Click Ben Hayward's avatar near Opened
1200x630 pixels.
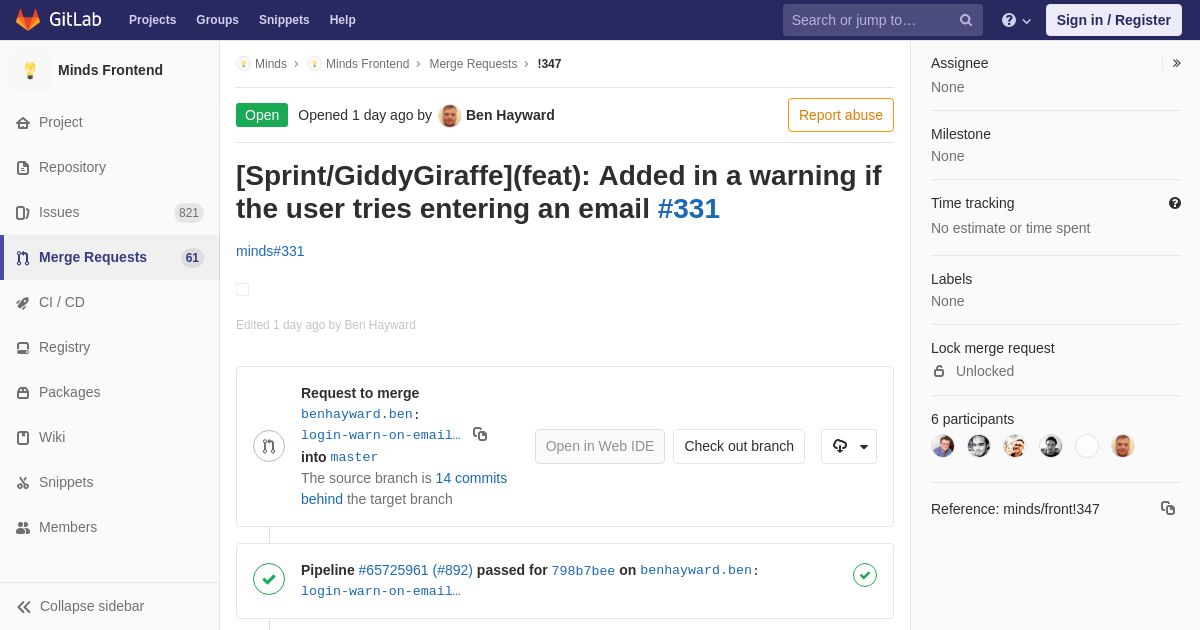point(450,116)
